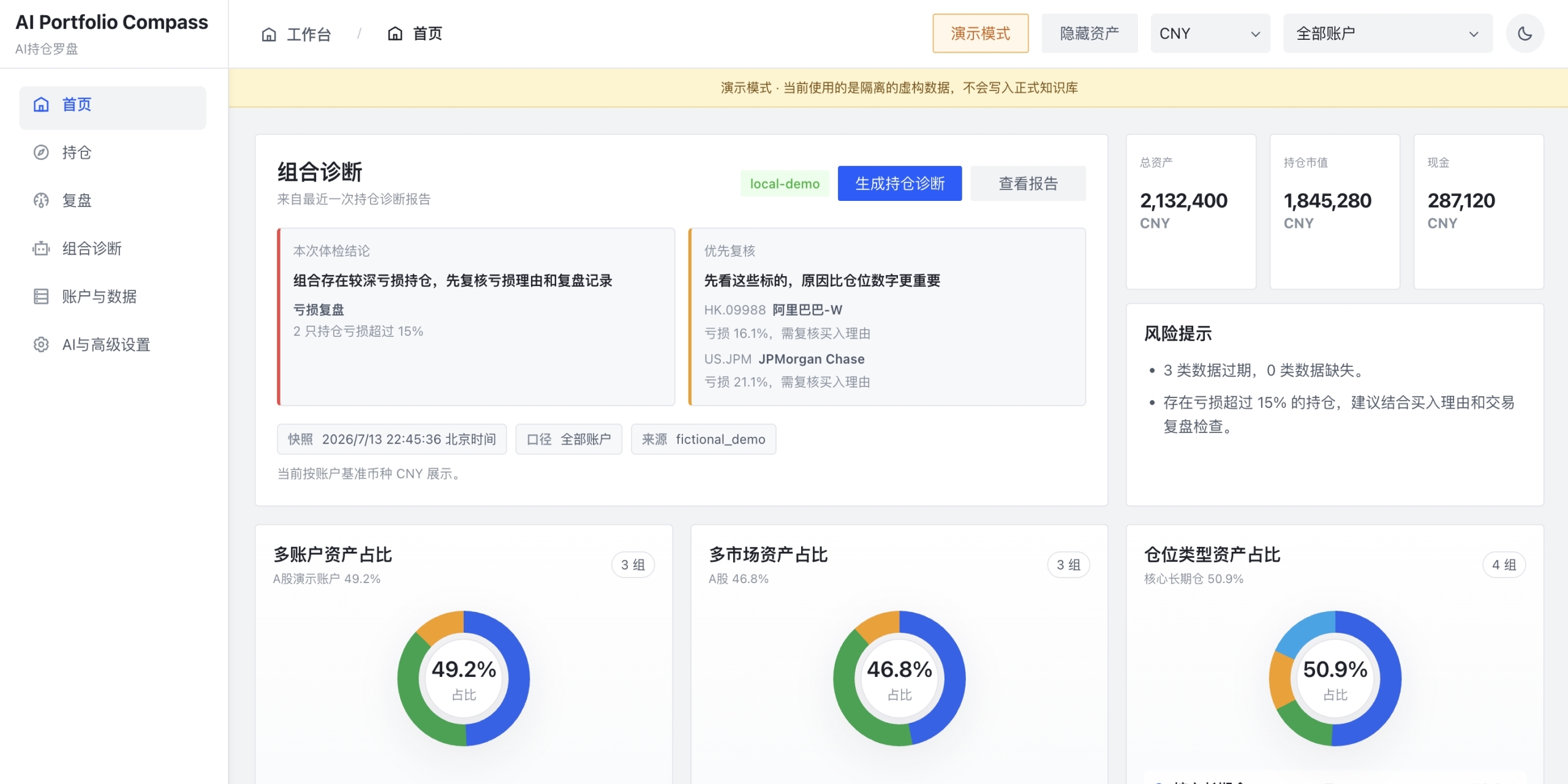
Task: Click US.JPM JPMorgan Chase entry
Action: click(x=784, y=359)
